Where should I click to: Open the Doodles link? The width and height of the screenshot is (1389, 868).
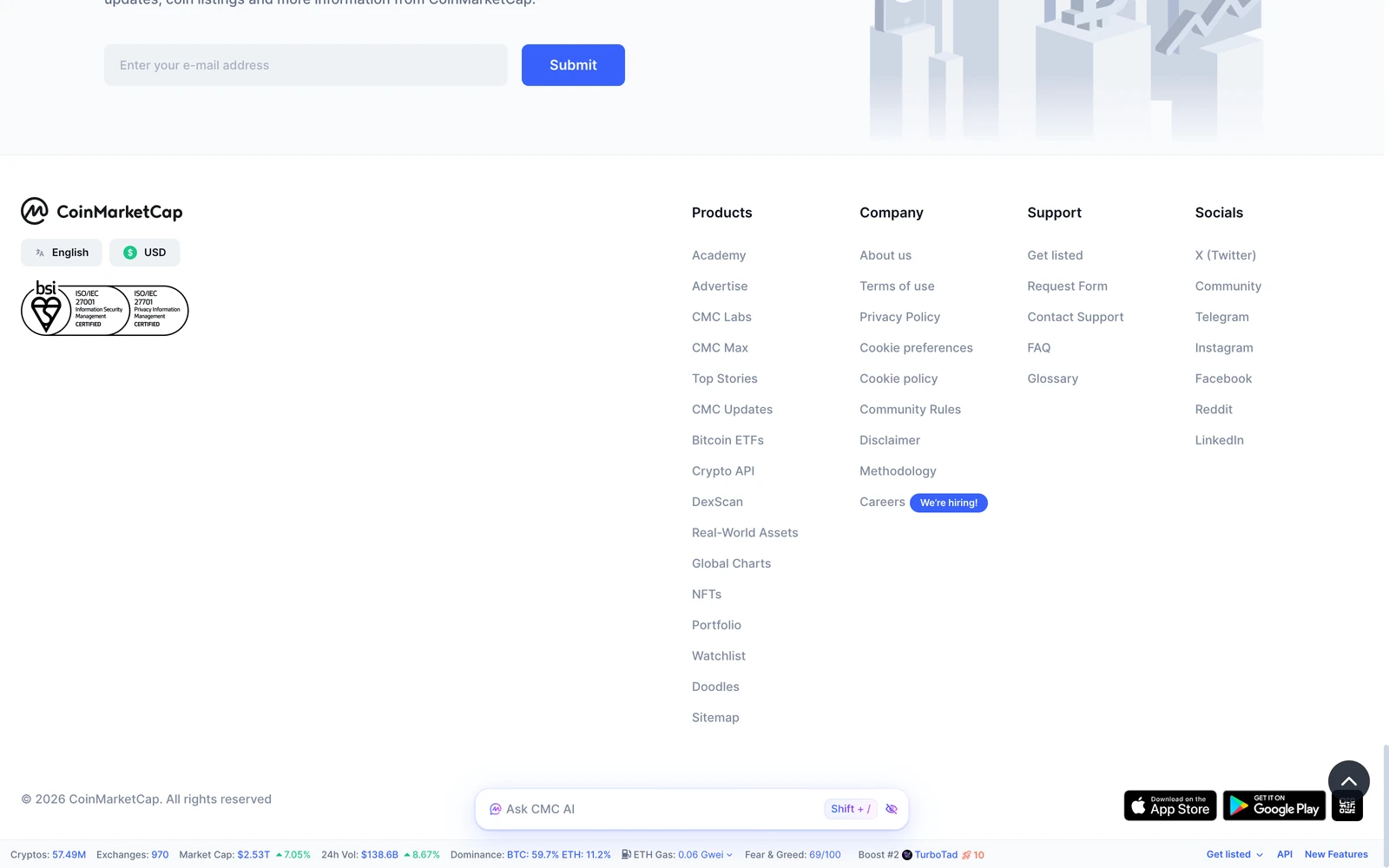pyautogui.click(x=715, y=687)
